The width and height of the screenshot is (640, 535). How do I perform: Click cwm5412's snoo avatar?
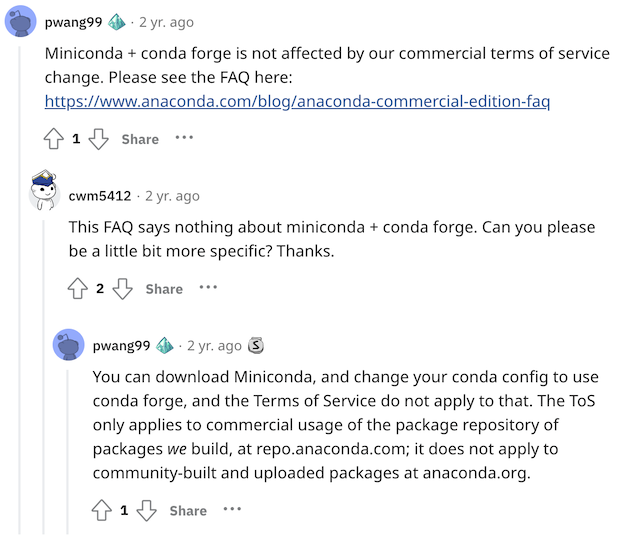(43, 190)
